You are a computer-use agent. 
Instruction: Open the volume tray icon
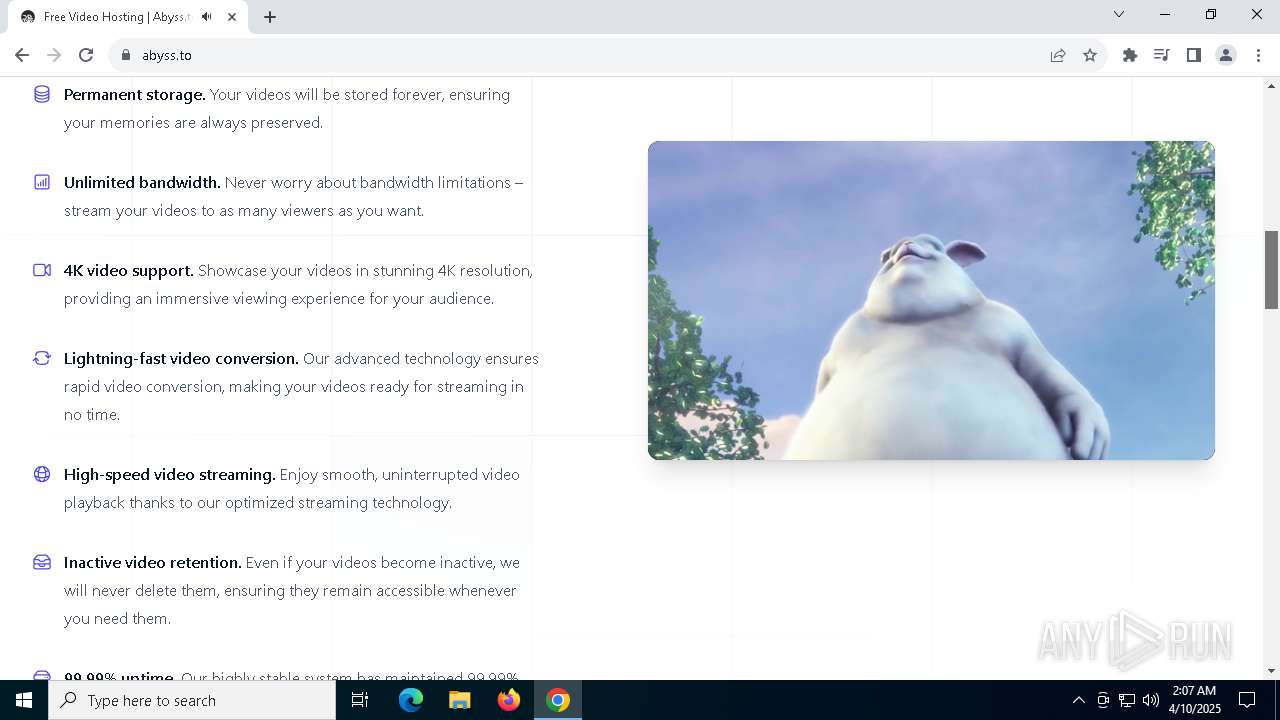1151,700
